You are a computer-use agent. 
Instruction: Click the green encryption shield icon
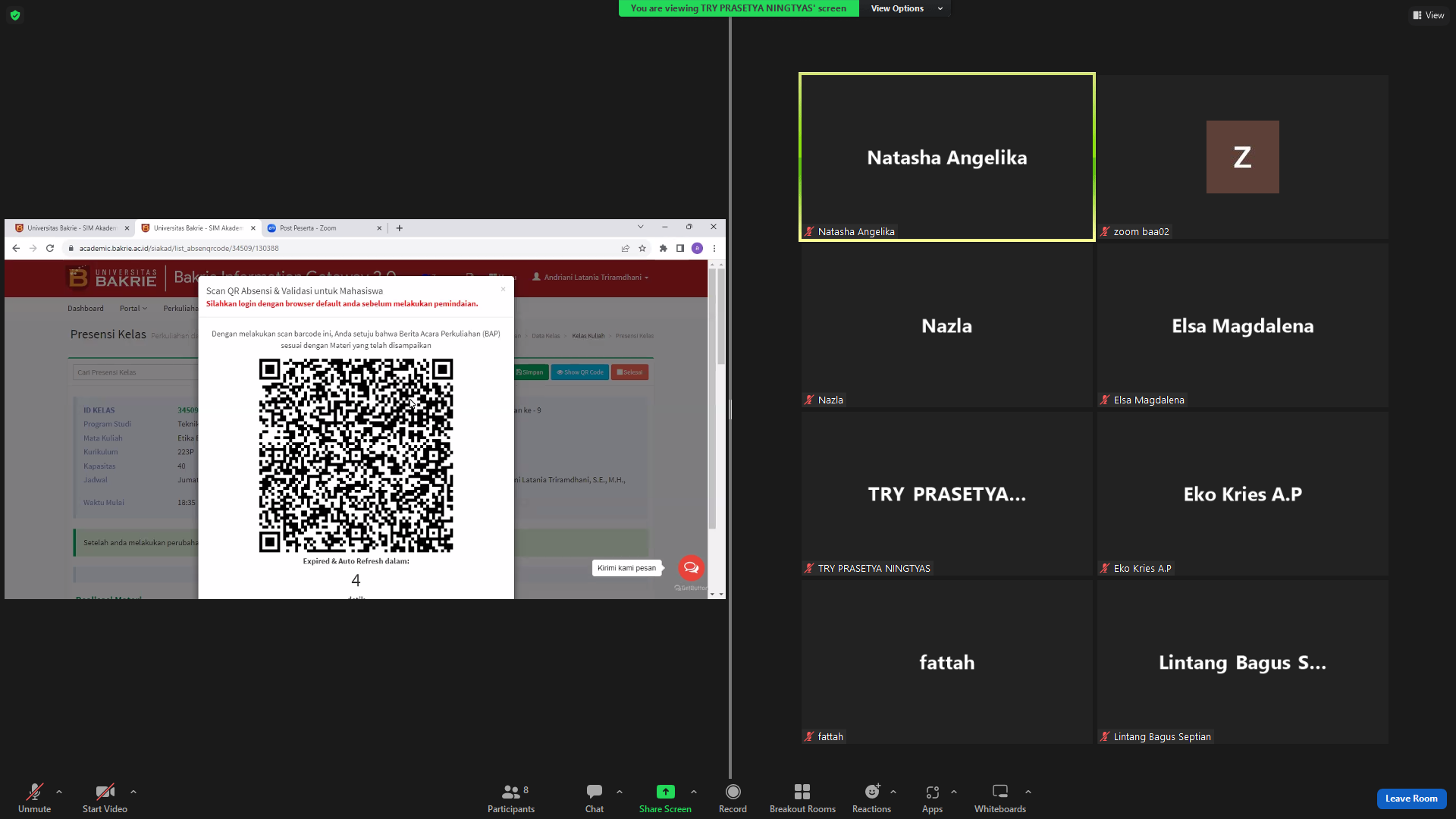pyautogui.click(x=15, y=15)
